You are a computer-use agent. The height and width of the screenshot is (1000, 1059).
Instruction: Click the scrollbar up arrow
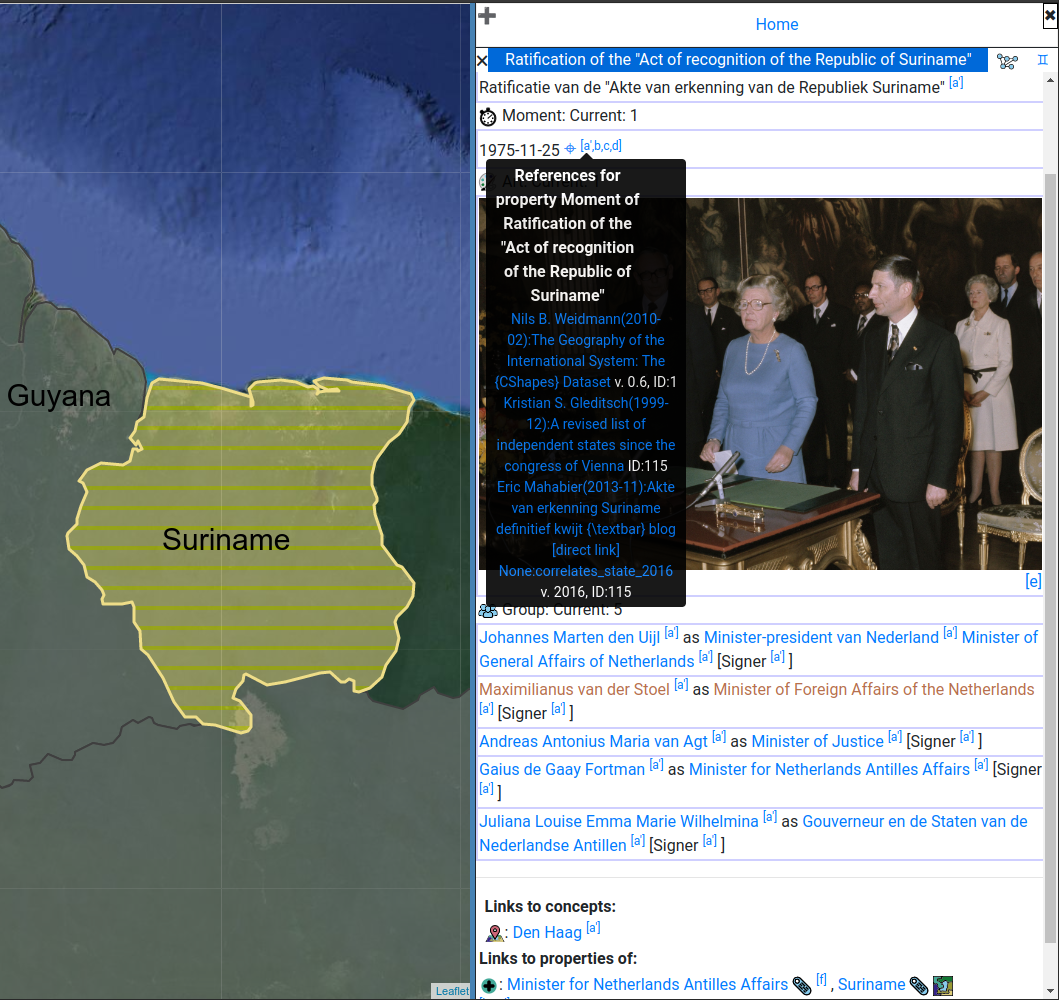click(x=1050, y=80)
